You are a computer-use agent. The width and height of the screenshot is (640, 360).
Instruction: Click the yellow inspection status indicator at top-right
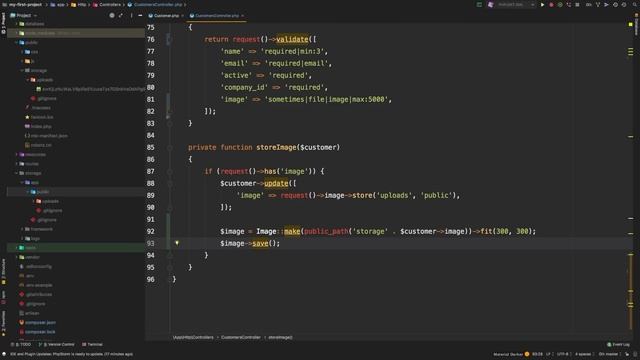click(x=631, y=24)
